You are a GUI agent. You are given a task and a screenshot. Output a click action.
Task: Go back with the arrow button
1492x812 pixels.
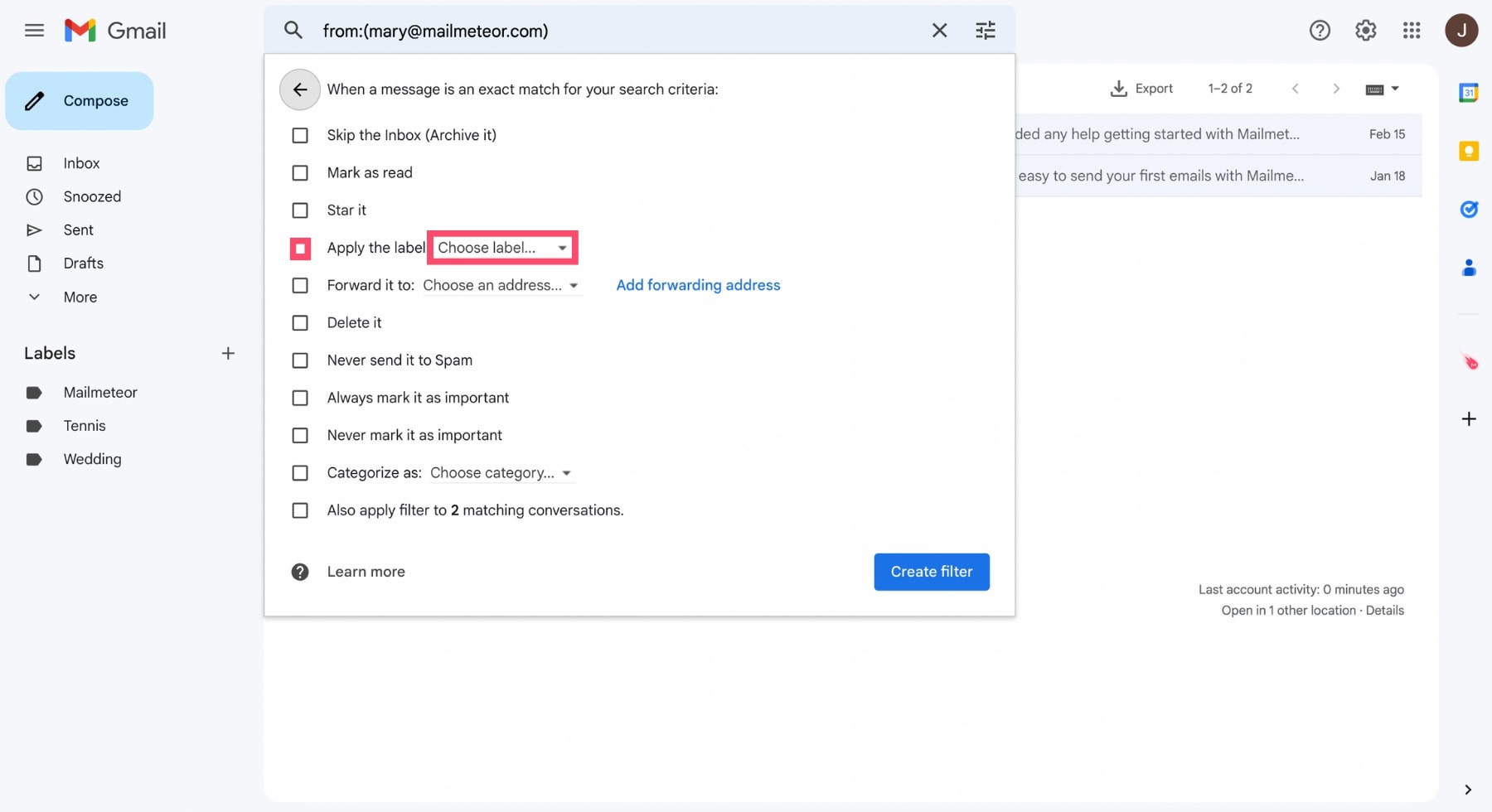[x=300, y=89]
